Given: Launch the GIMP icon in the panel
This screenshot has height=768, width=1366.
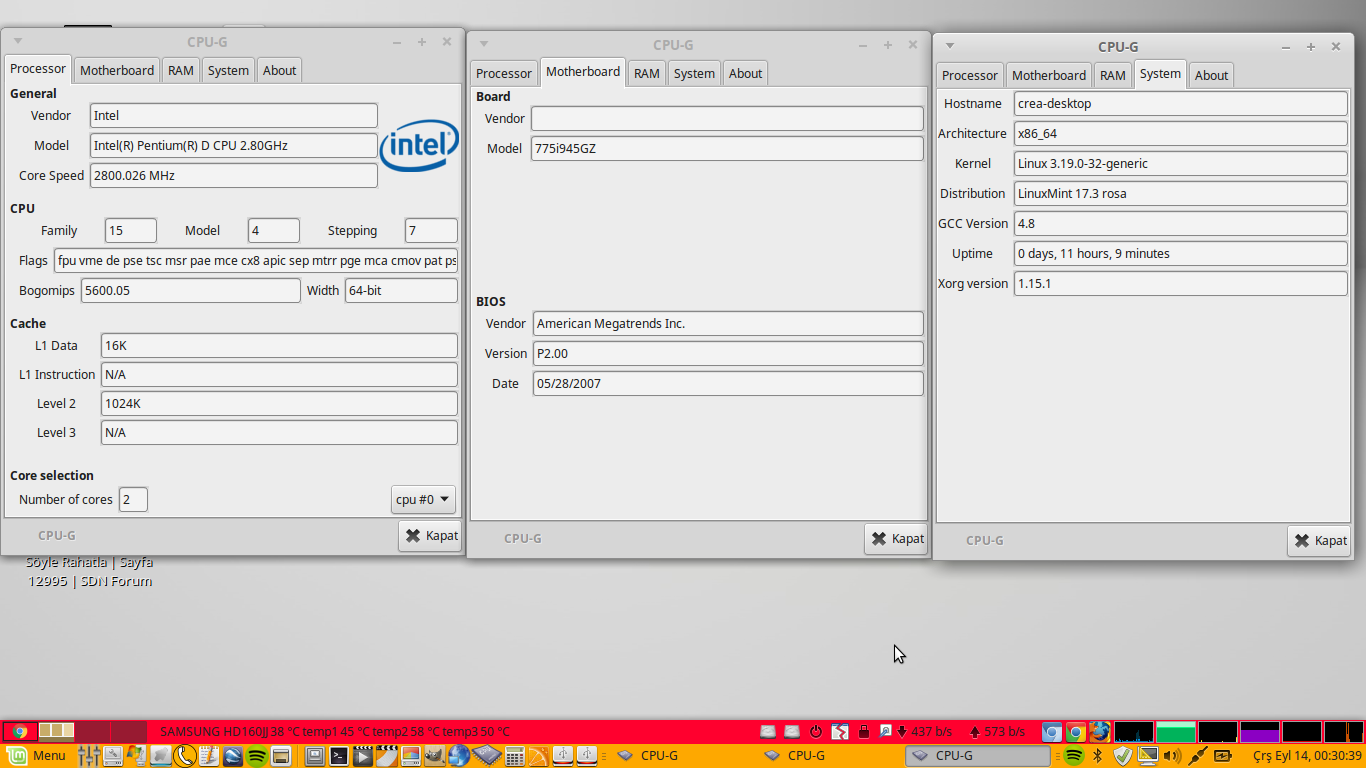Looking at the screenshot, I should pos(435,756).
